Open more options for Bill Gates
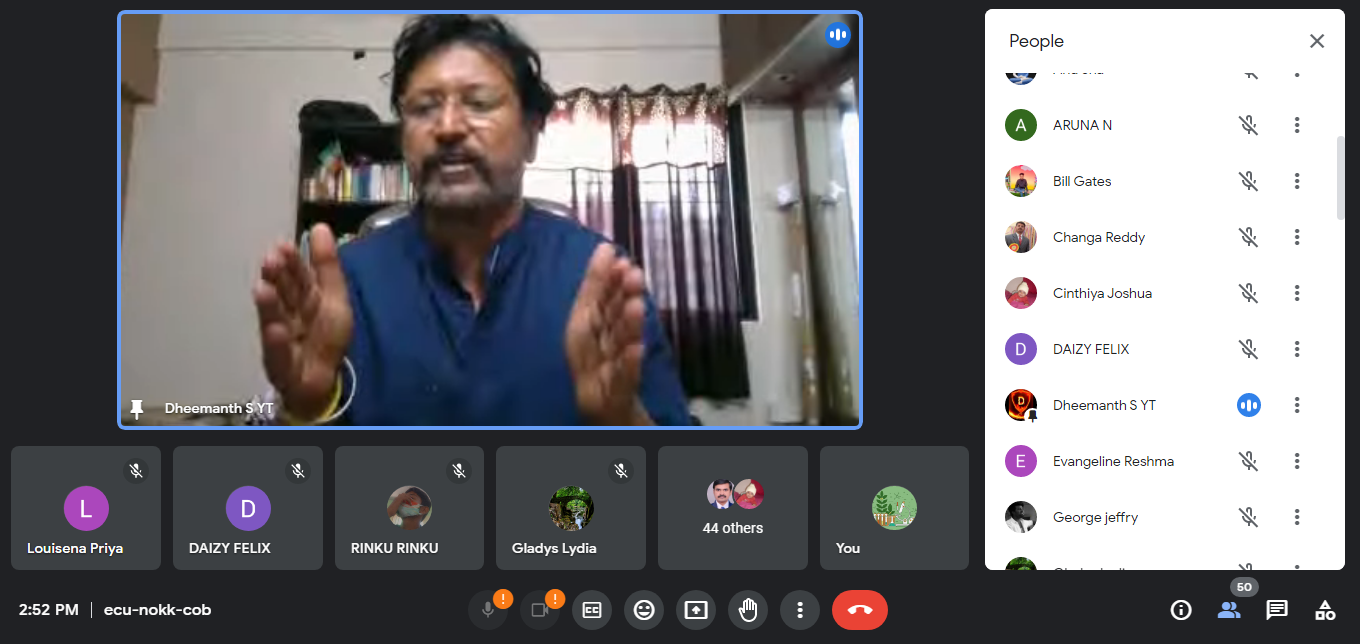 click(1297, 181)
